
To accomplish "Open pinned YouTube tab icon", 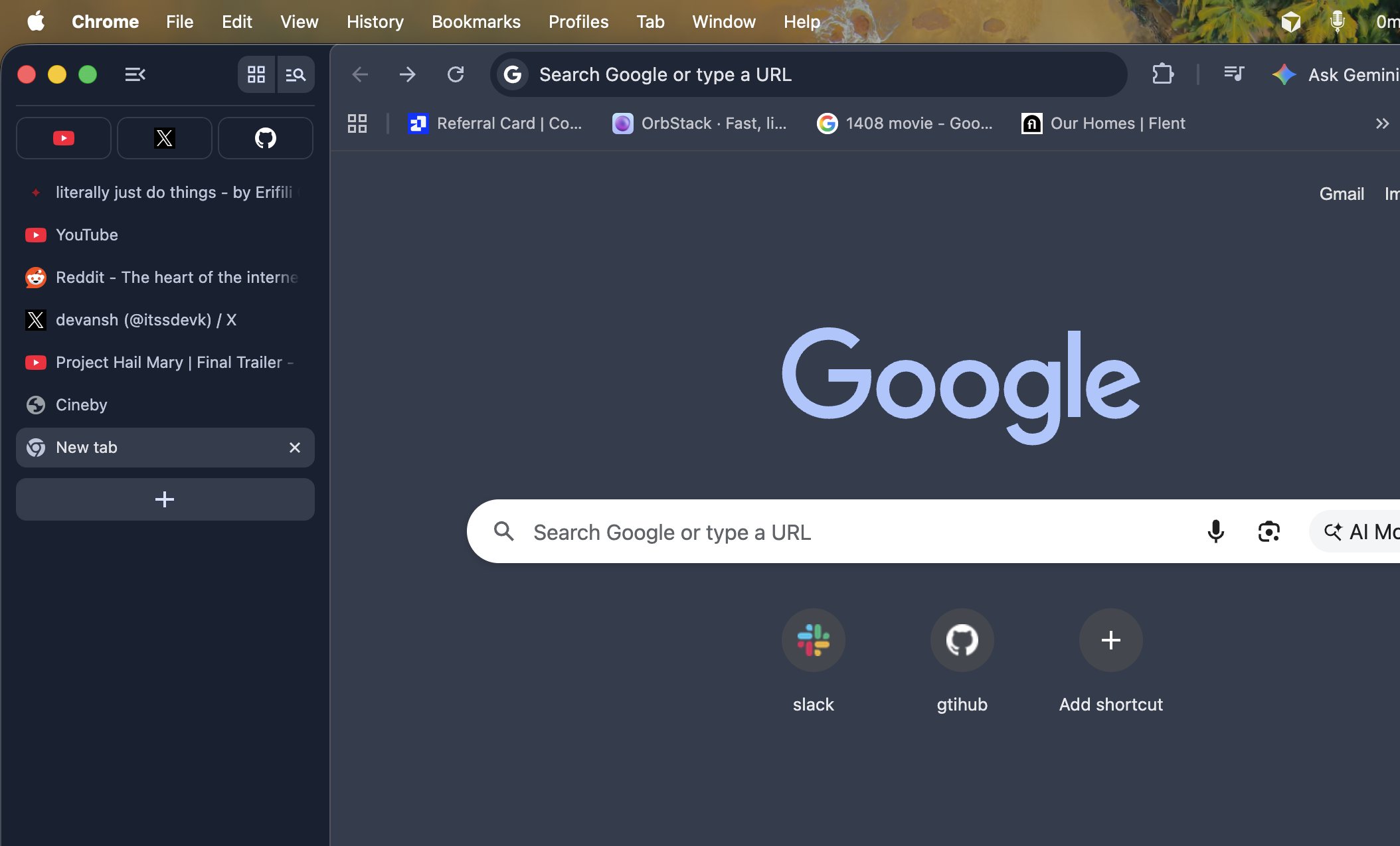I will pyautogui.click(x=64, y=138).
